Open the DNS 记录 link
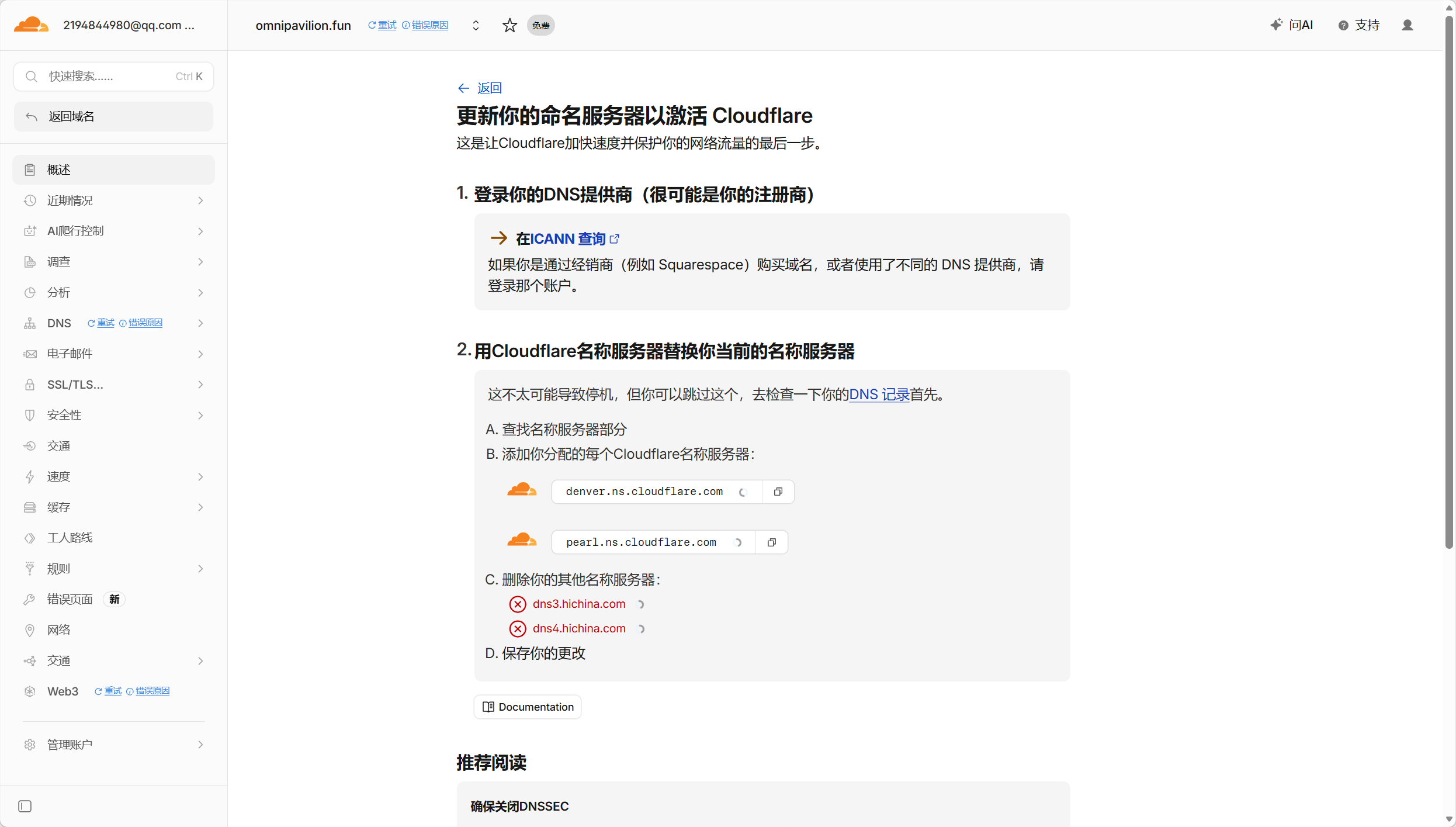 coord(879,395)
